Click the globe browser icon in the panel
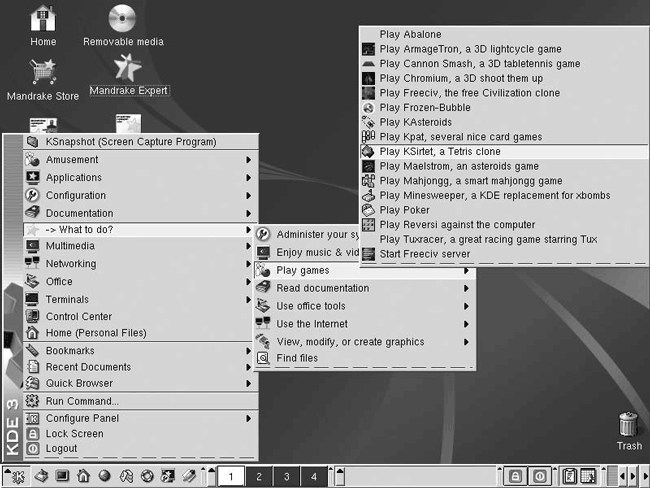The width and height of the screenshot is (650, 488). coord(104,476)
